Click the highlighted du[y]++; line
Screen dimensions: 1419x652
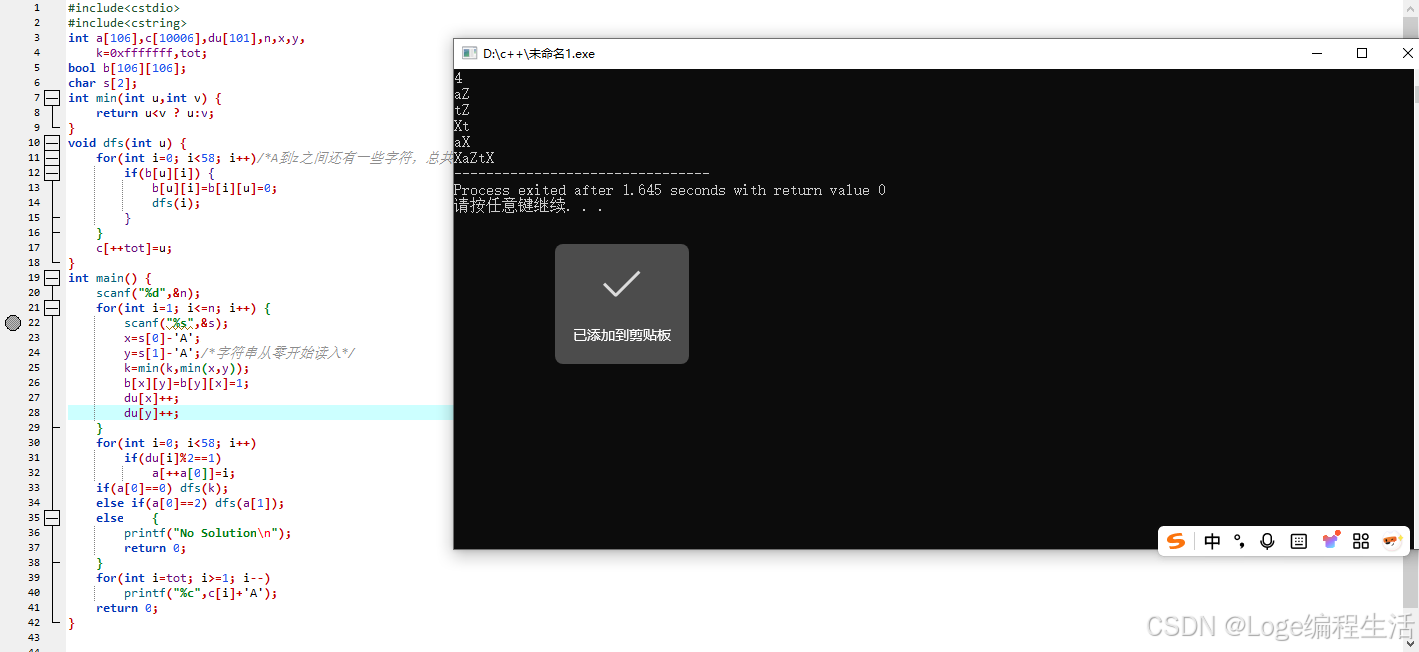pos(152,413)
